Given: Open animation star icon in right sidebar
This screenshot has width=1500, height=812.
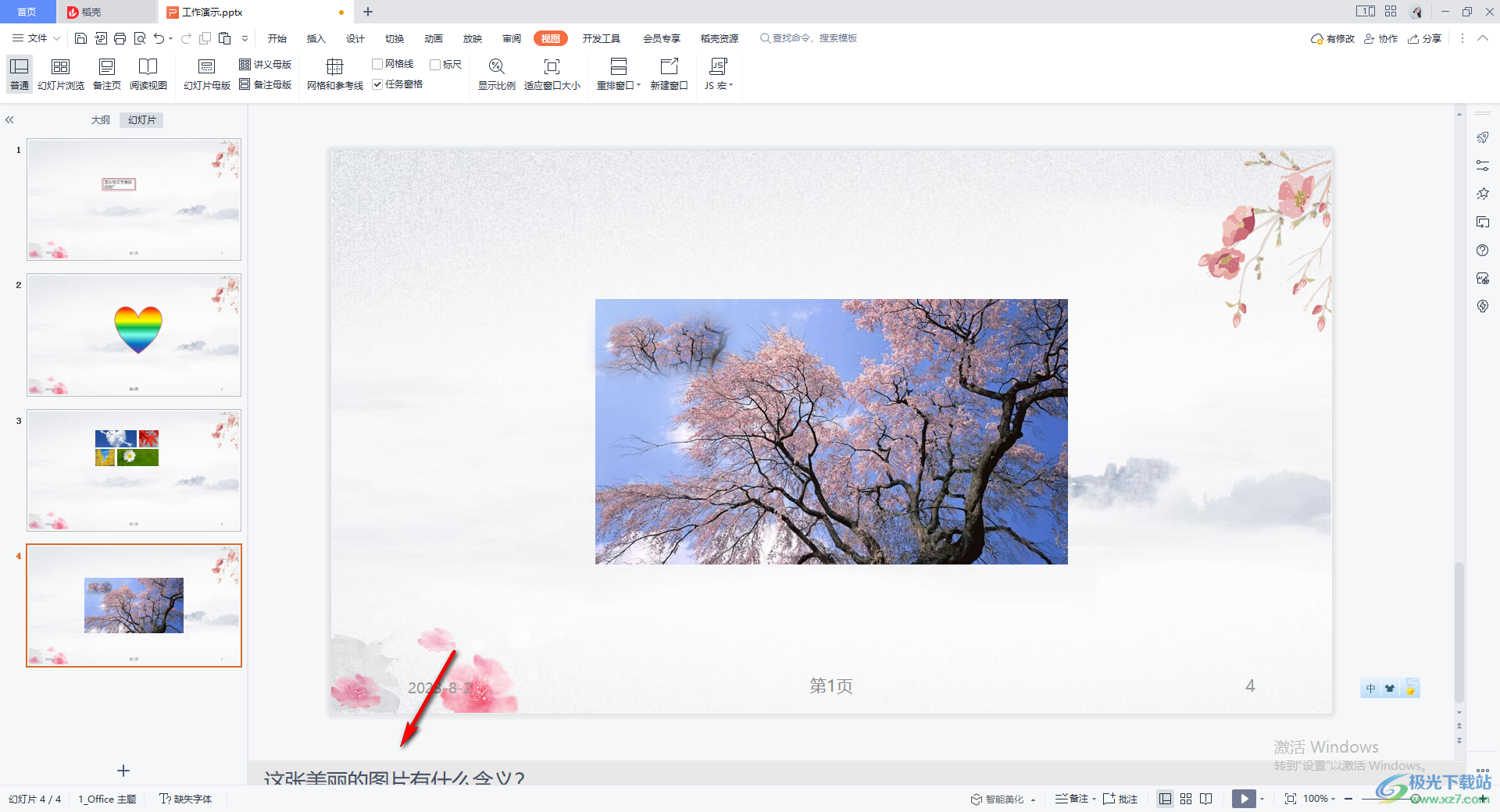Looking at the screenshot, I should point(1483,194).
